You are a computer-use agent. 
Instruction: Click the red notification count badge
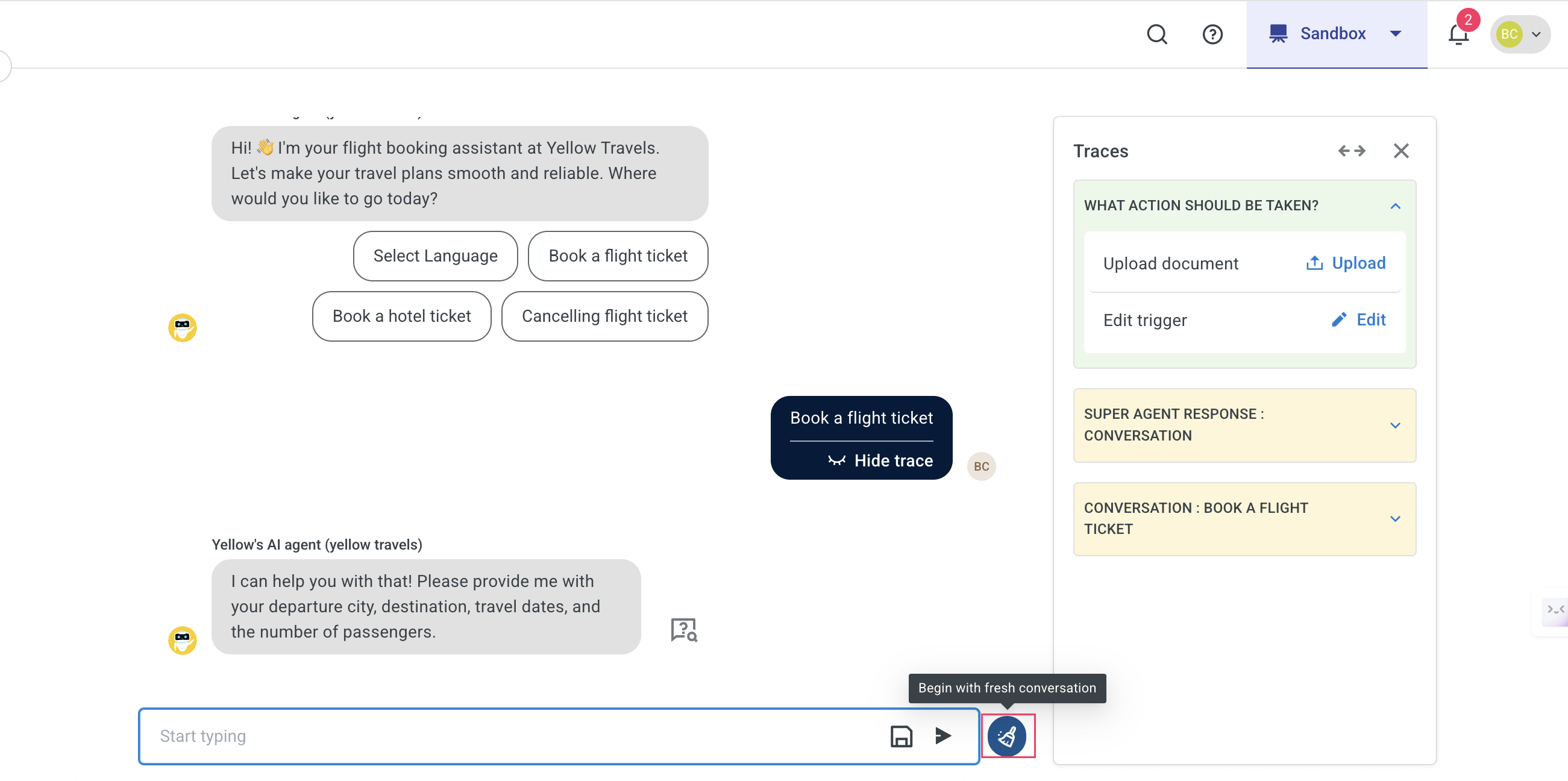(1467, 20)
